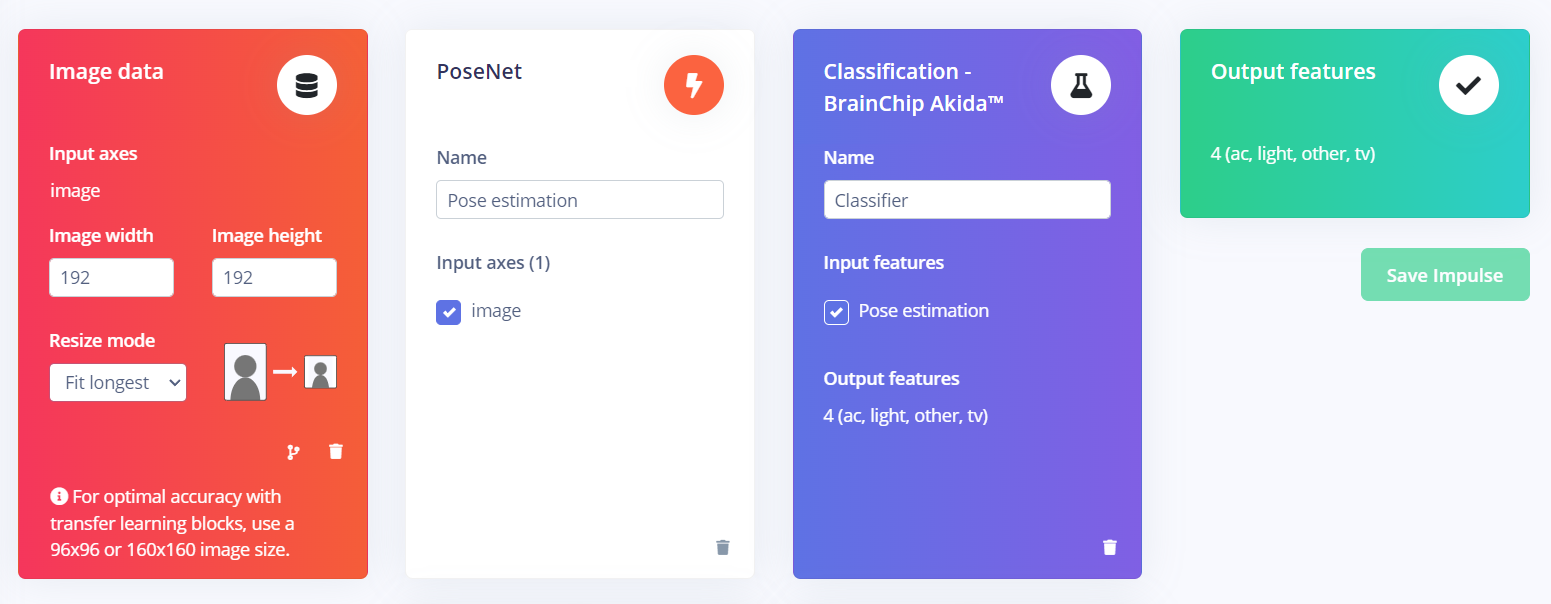This screenshot has height=604, width=1551.
Task: Open the Resize mode dropdown
Action: point(118,382)
